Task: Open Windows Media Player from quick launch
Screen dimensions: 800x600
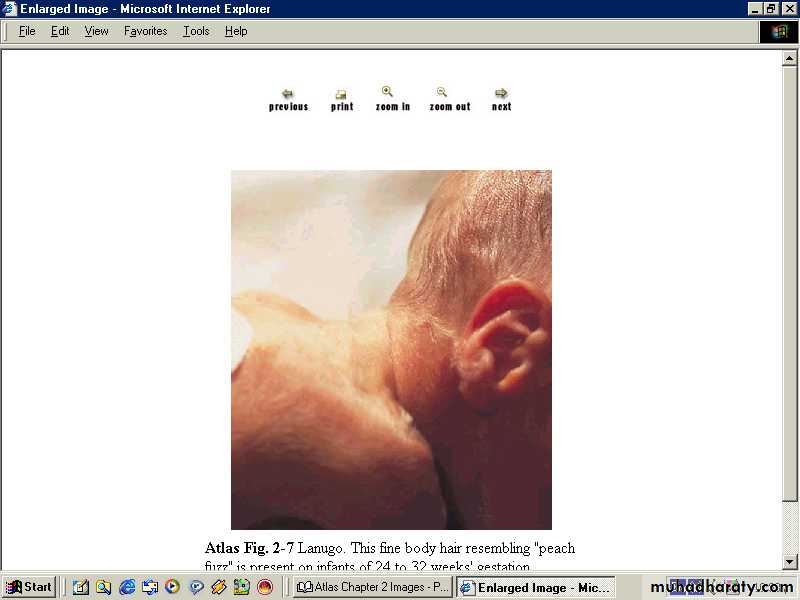Action: 172,587
